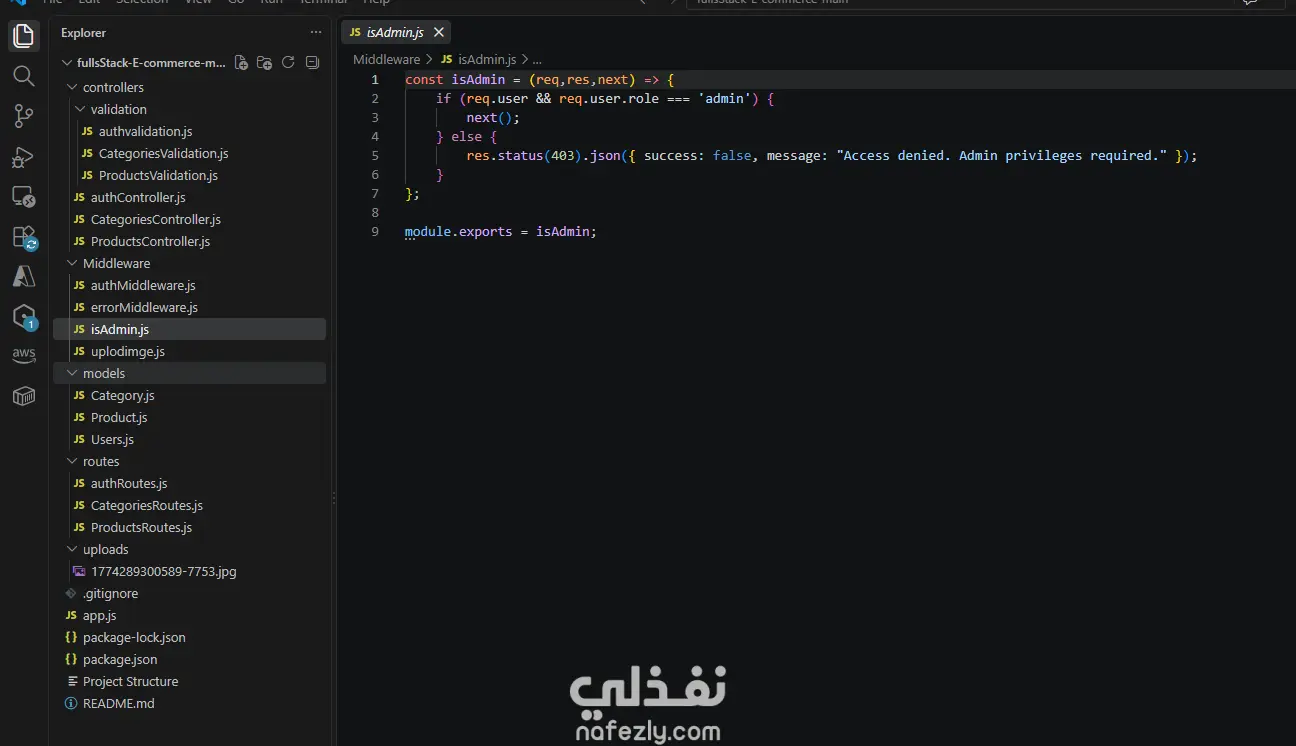This screenshot has height=746, width=1296.
Task: Click the "Access denied" message string
Action: [x=1002, y=155]
